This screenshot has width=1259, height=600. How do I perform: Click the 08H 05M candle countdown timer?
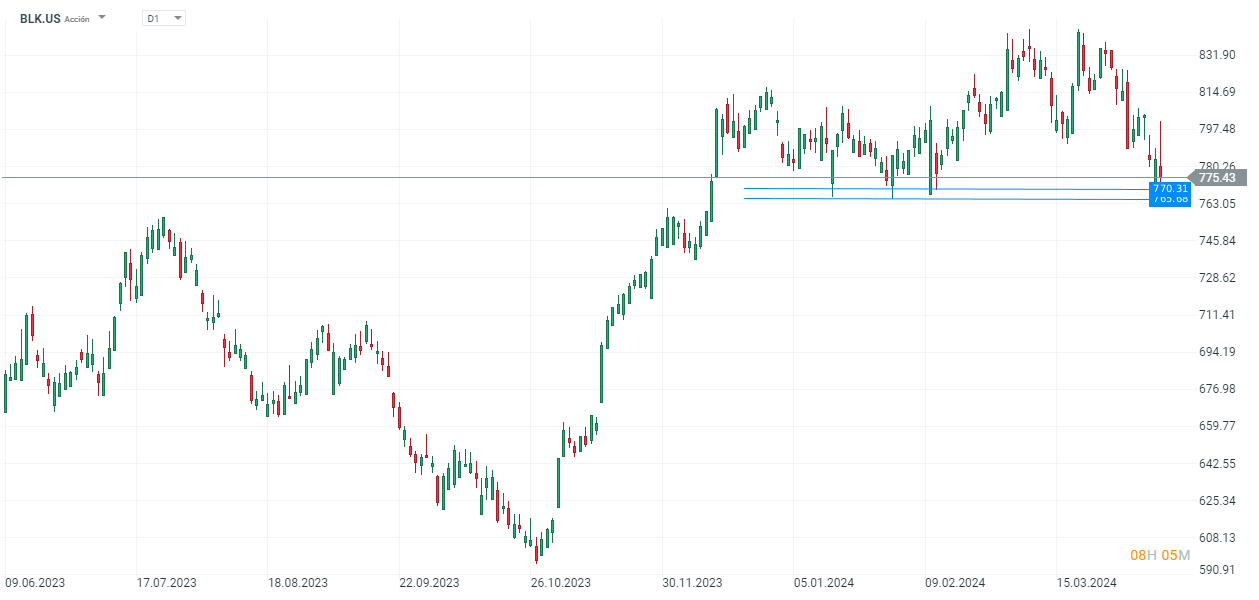(1160, 555)
